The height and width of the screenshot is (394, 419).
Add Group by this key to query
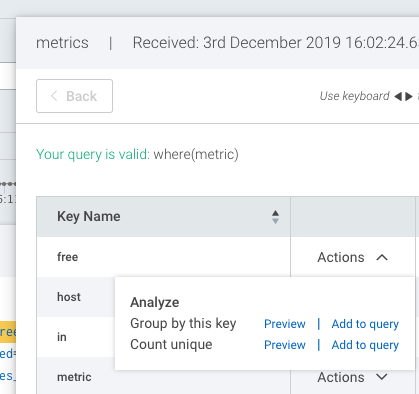click(x=365, y=324)
